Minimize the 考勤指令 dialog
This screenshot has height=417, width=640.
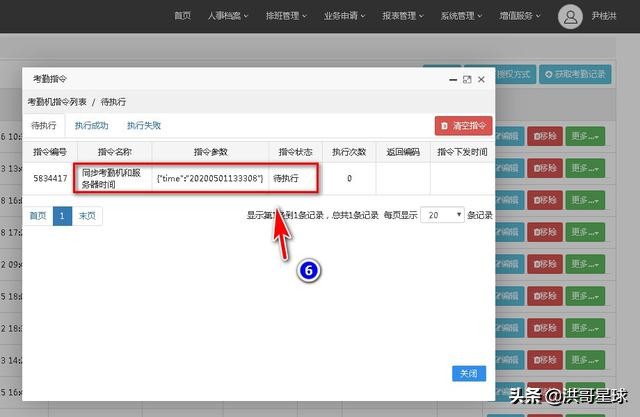click(453, 80)
